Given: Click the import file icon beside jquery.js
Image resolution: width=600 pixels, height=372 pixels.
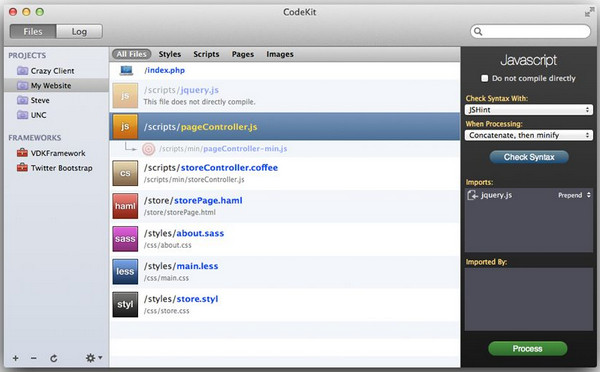Looking at the screenshot, I should click(x=473, y=195).
